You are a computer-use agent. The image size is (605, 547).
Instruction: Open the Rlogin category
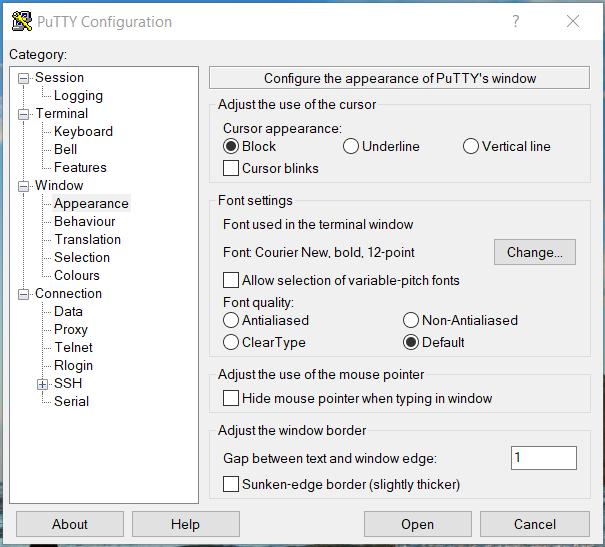pos(73,365)
